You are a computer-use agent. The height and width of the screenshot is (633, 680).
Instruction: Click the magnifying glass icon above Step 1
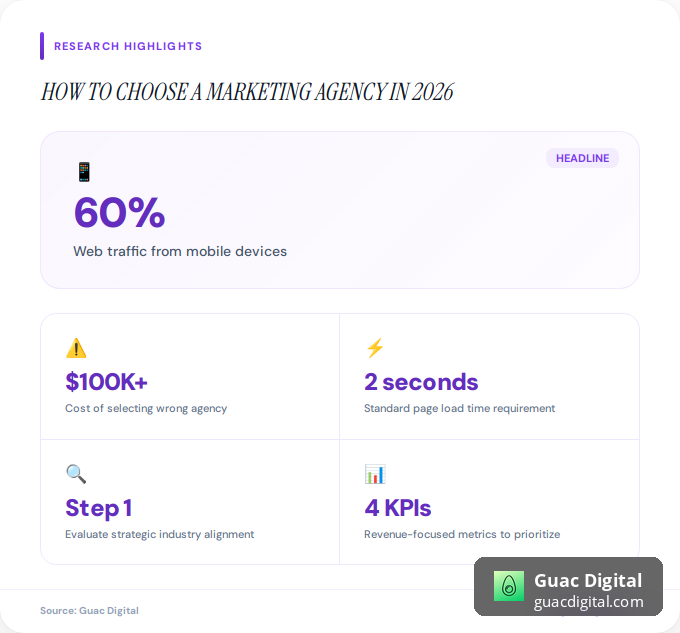click(76, 474)
